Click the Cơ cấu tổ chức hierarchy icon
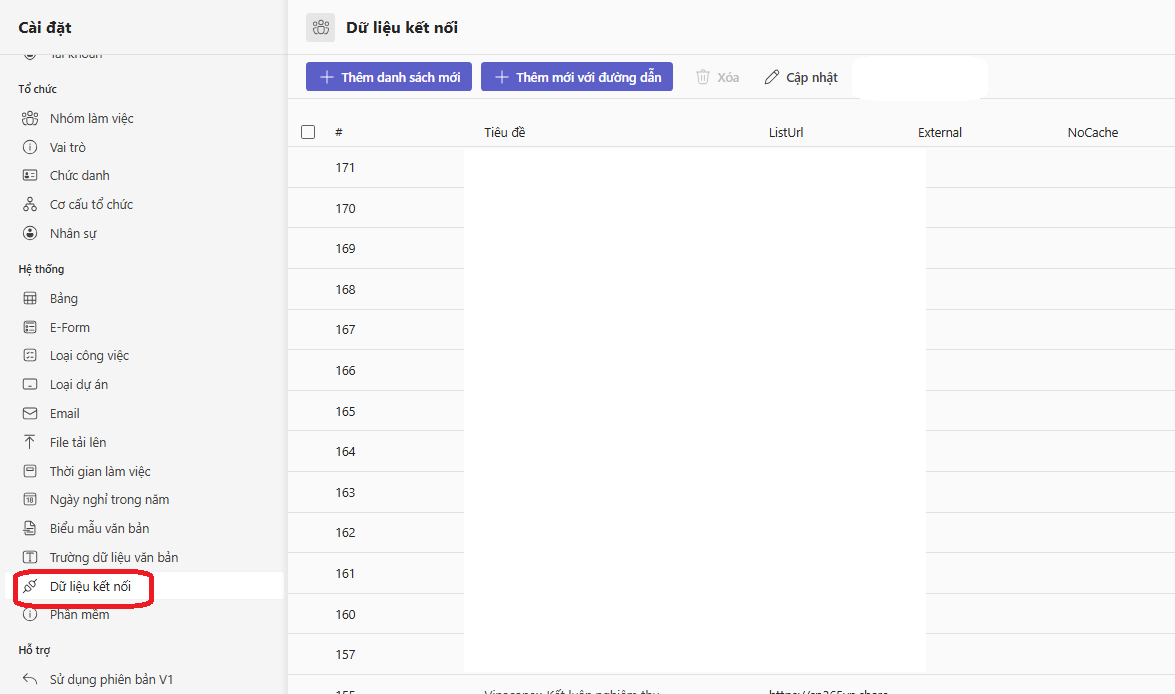 [30, 205]
